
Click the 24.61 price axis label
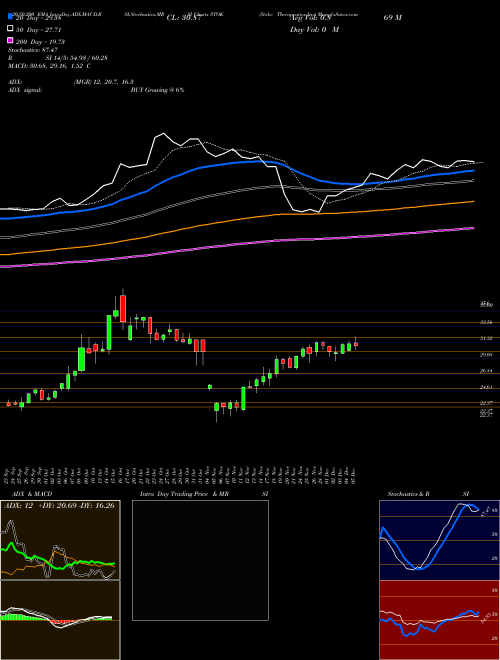487,387
